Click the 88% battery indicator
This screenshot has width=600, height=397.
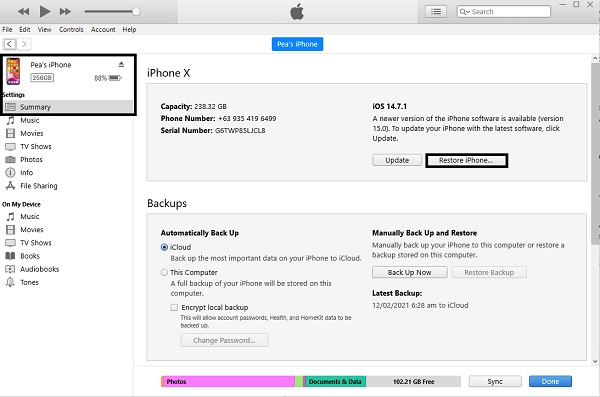pyautogui.click(x=108, y=78)
